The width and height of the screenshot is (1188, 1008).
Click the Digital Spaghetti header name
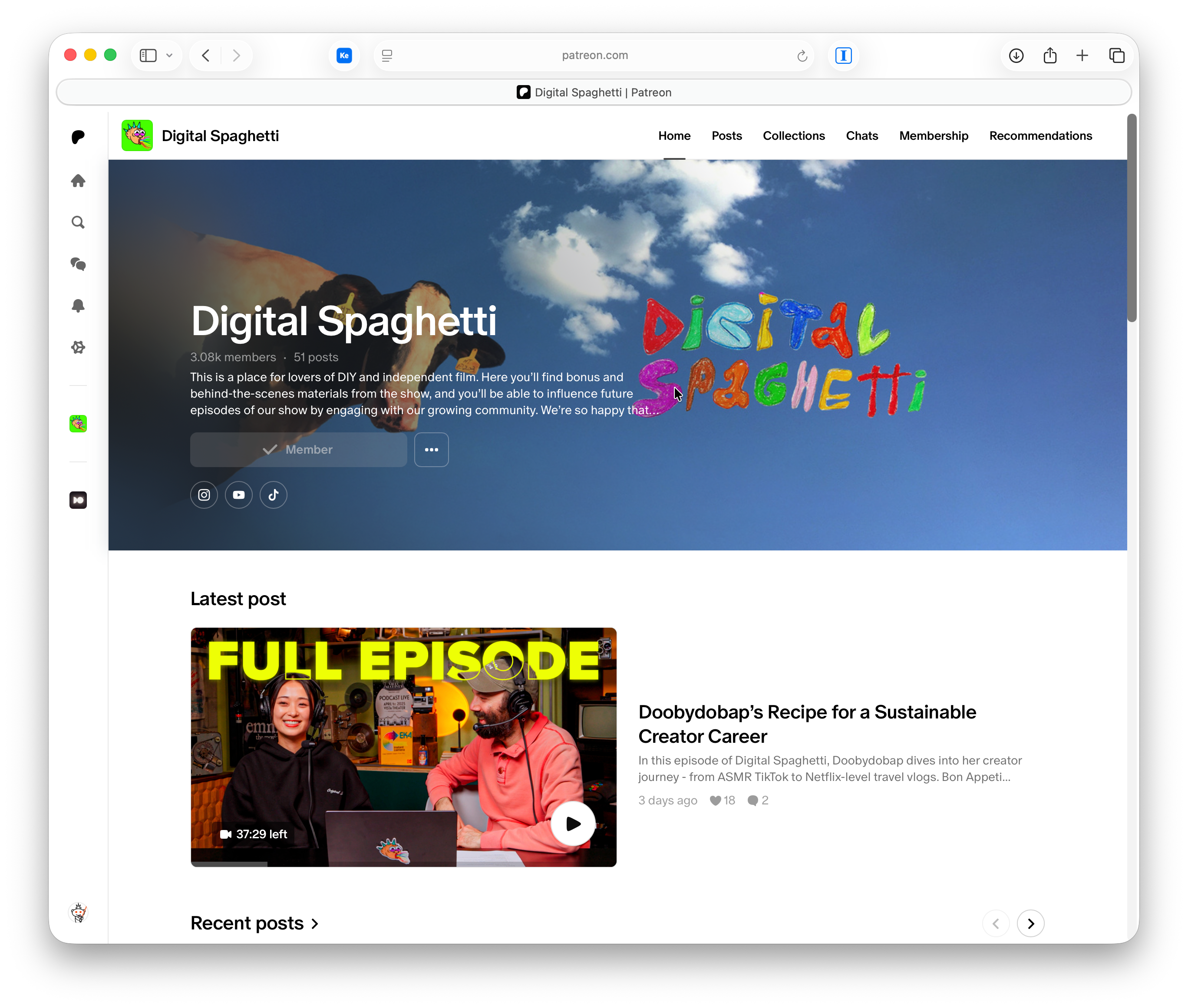[220, 136]
